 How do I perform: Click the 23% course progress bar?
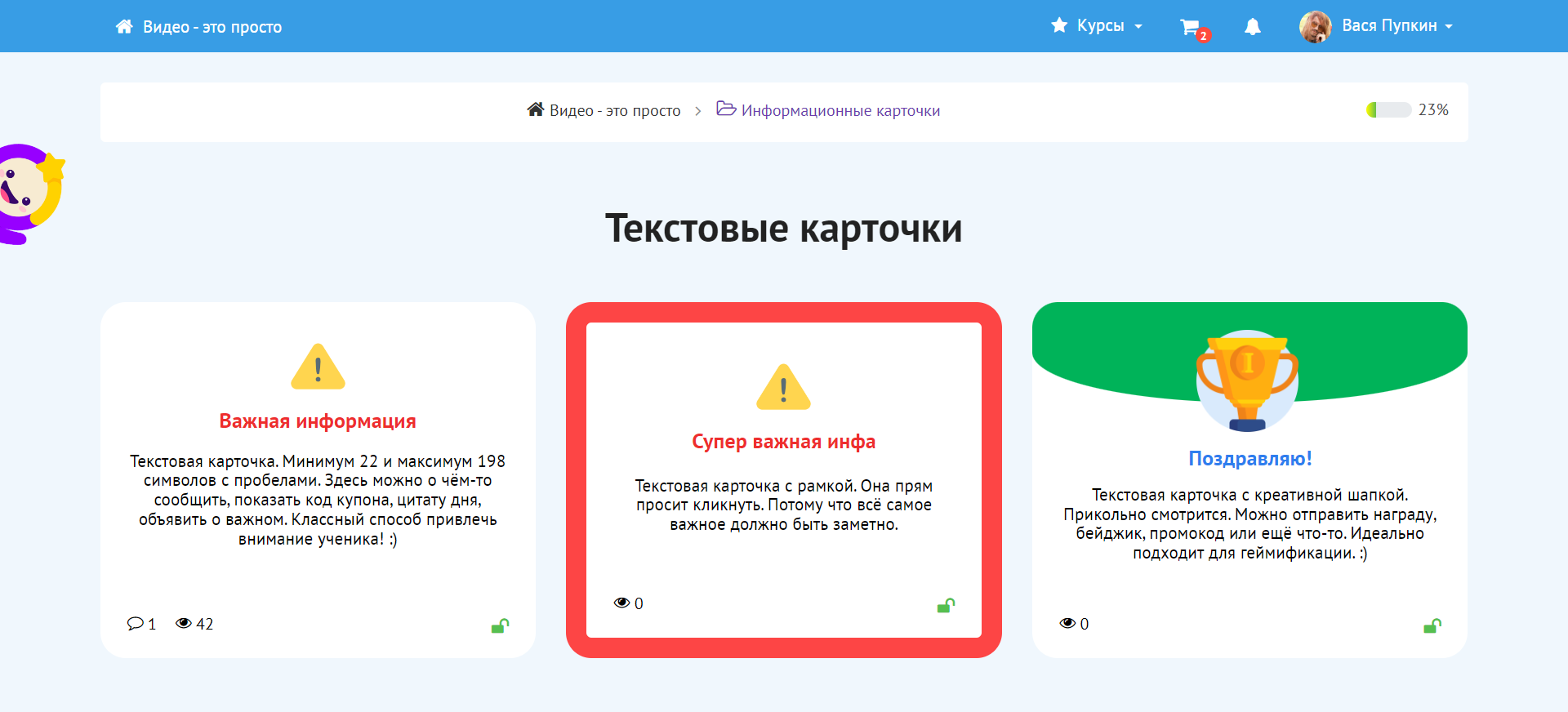1388,110
